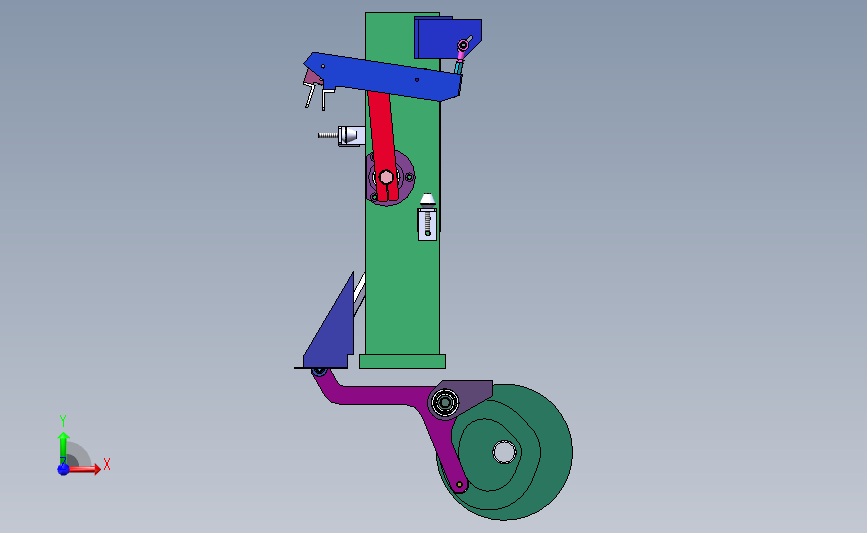Select the red lever arm
Viewport: 867px width, 533px height.
pyautogui.click(x=385, y=145)
